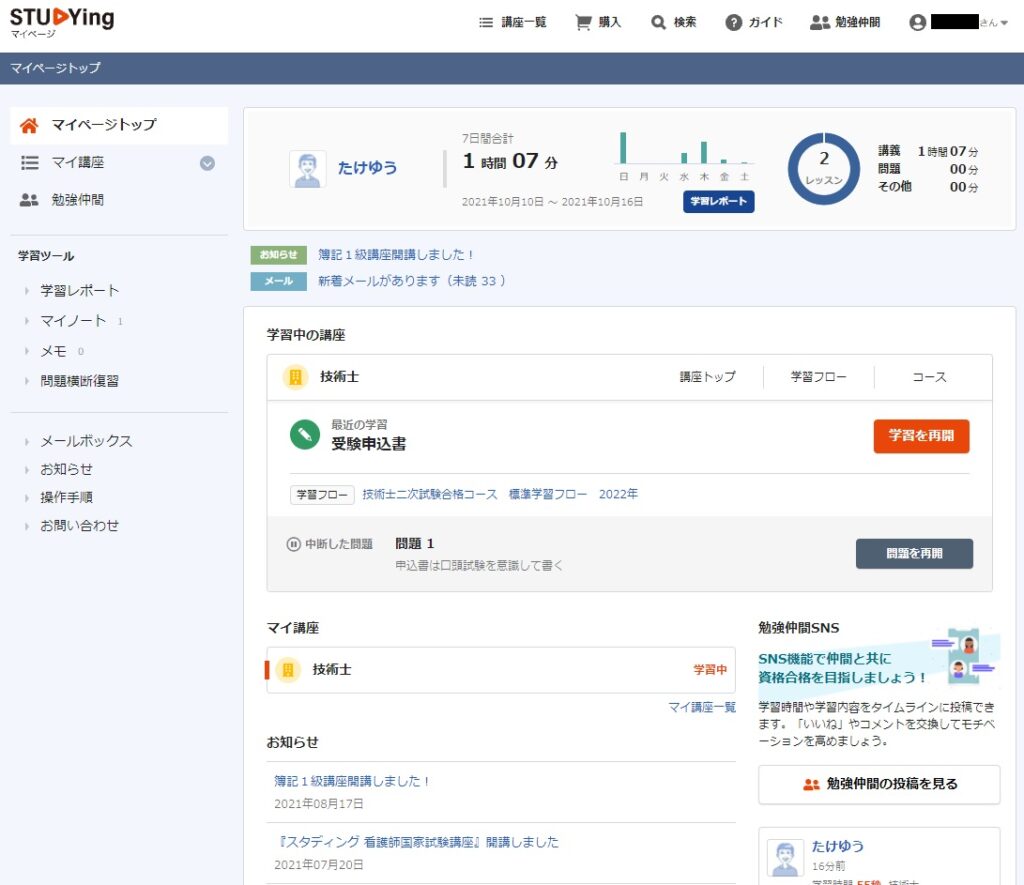The height and width of the screenshot is (885, 1024).
Task: Open the マイ講座一覧 link
Action: 702,707
